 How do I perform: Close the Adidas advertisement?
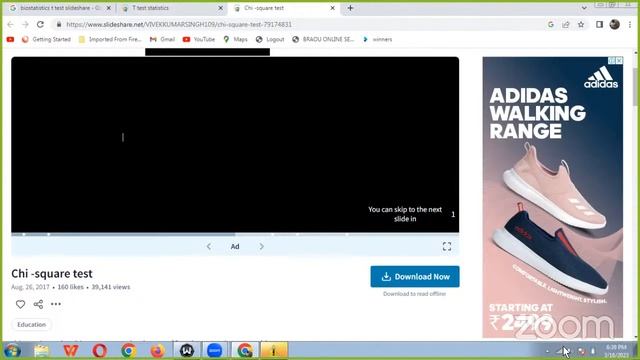pos(620,60)
